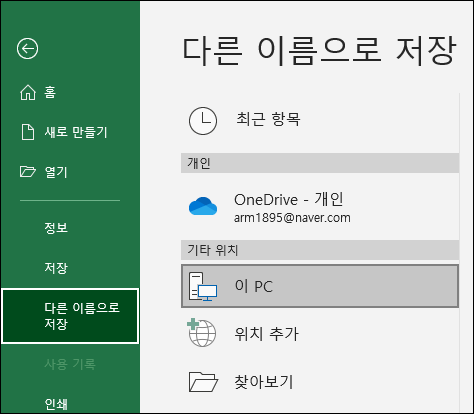Click the browse folder icon
474x414 pixels.
203,382
